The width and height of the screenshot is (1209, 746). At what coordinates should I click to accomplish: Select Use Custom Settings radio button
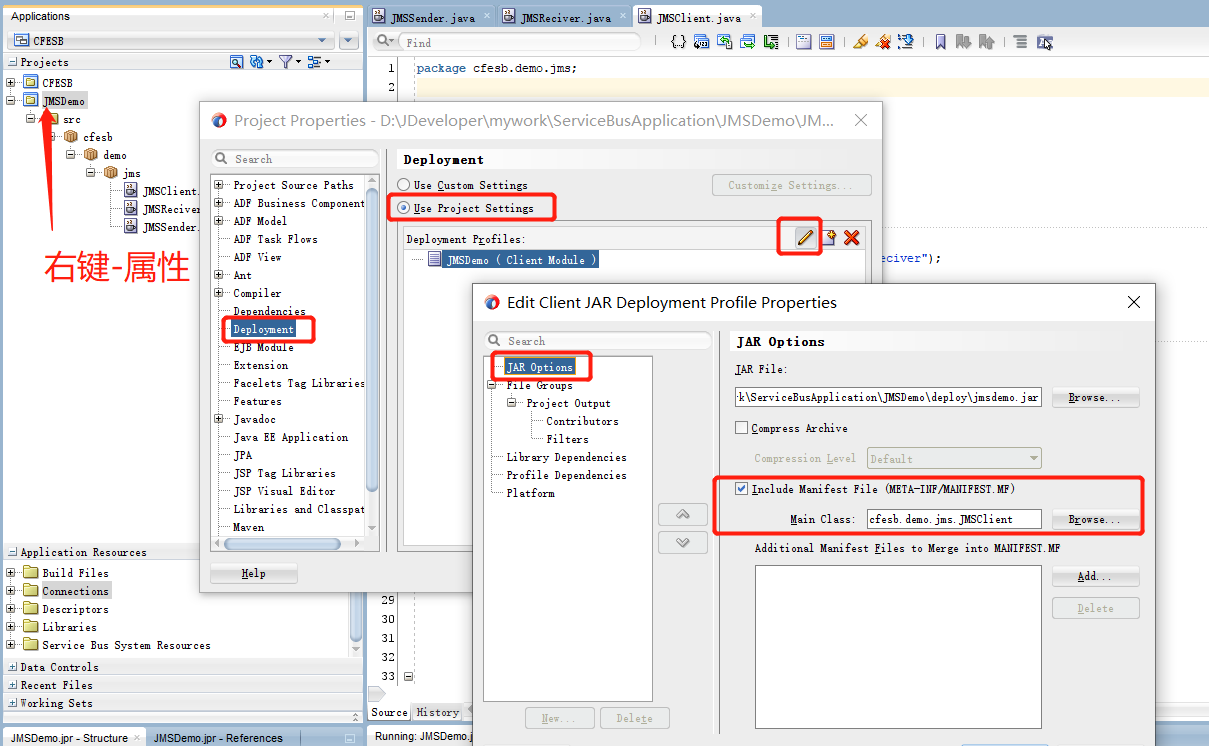tap(404, 185)
